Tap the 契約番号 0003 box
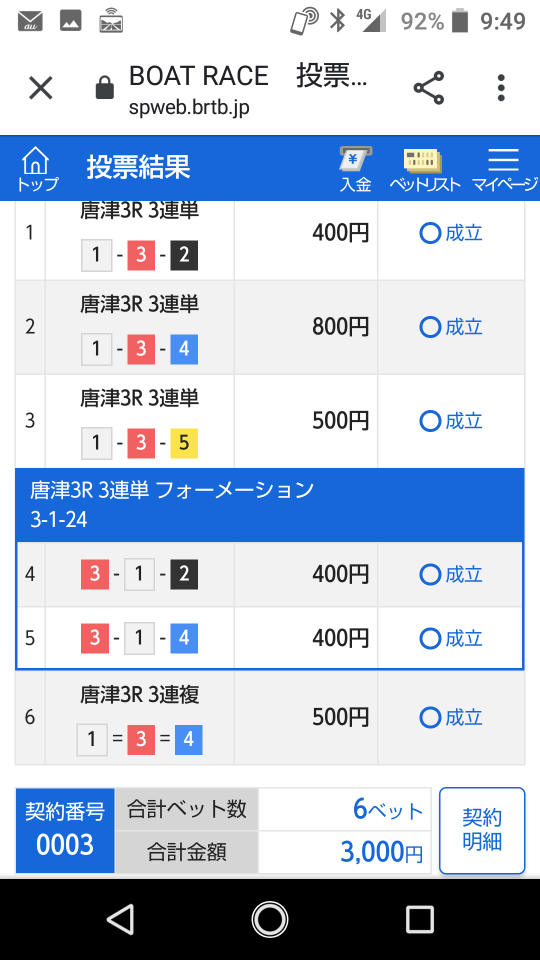 click(x=65, y=830)
